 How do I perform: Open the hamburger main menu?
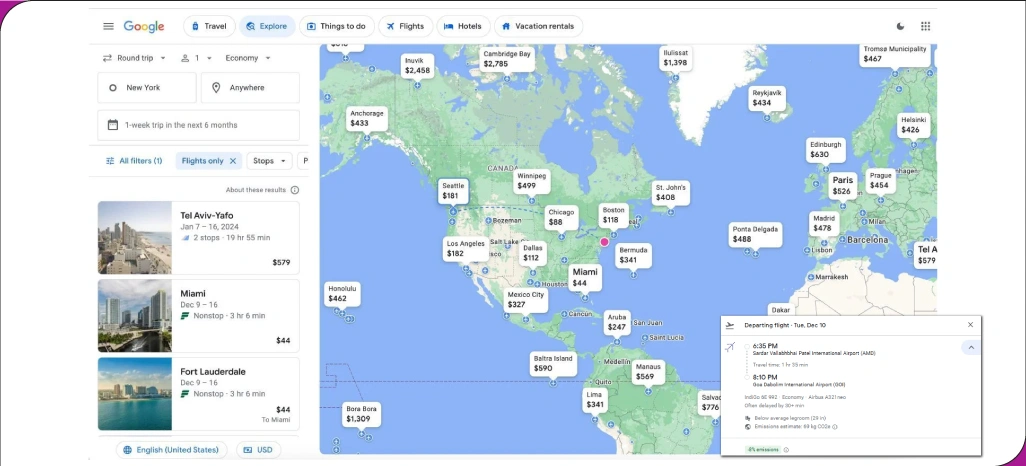coord(109,26)
